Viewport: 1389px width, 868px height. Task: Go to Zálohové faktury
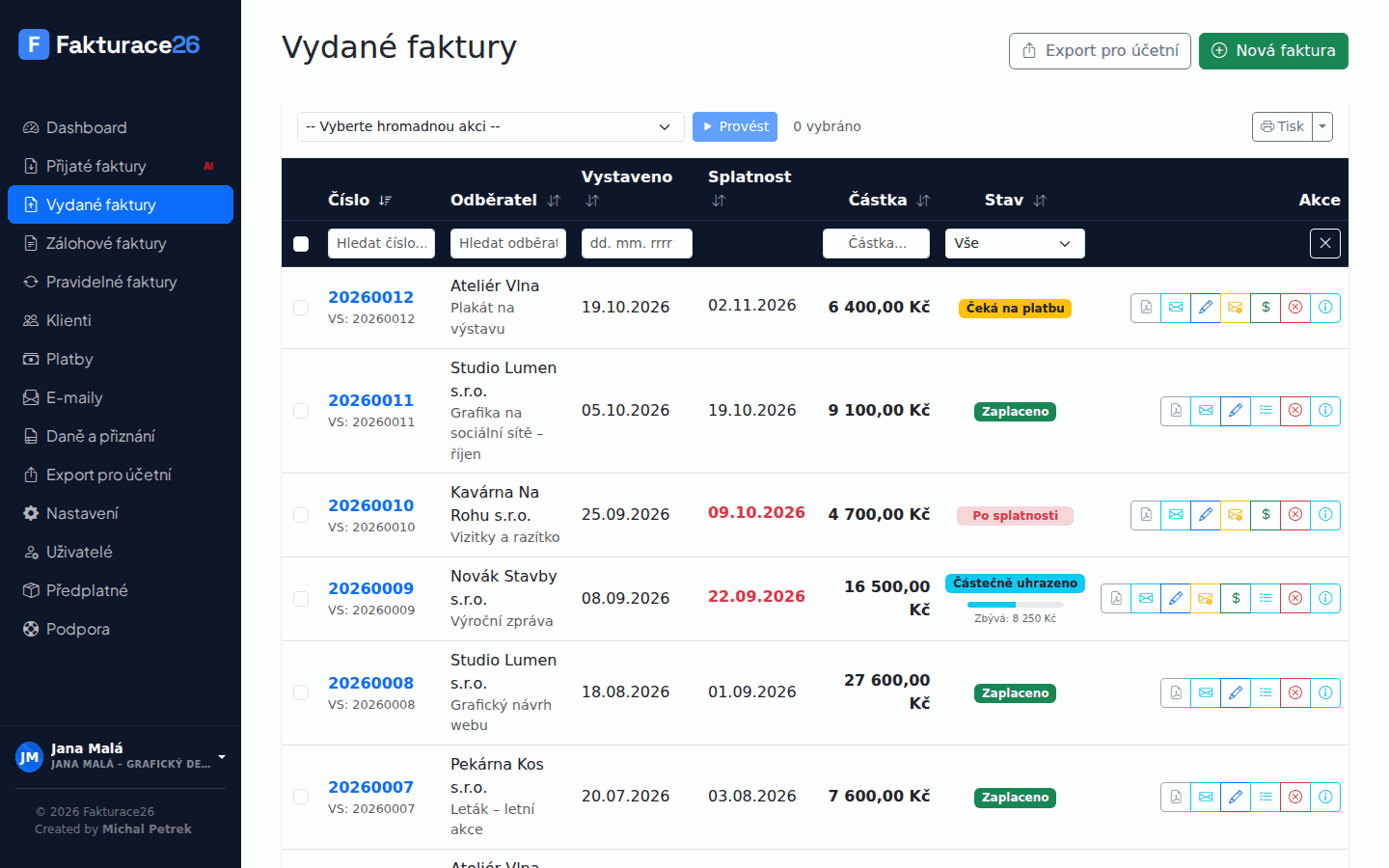click(x=121, y=243)
